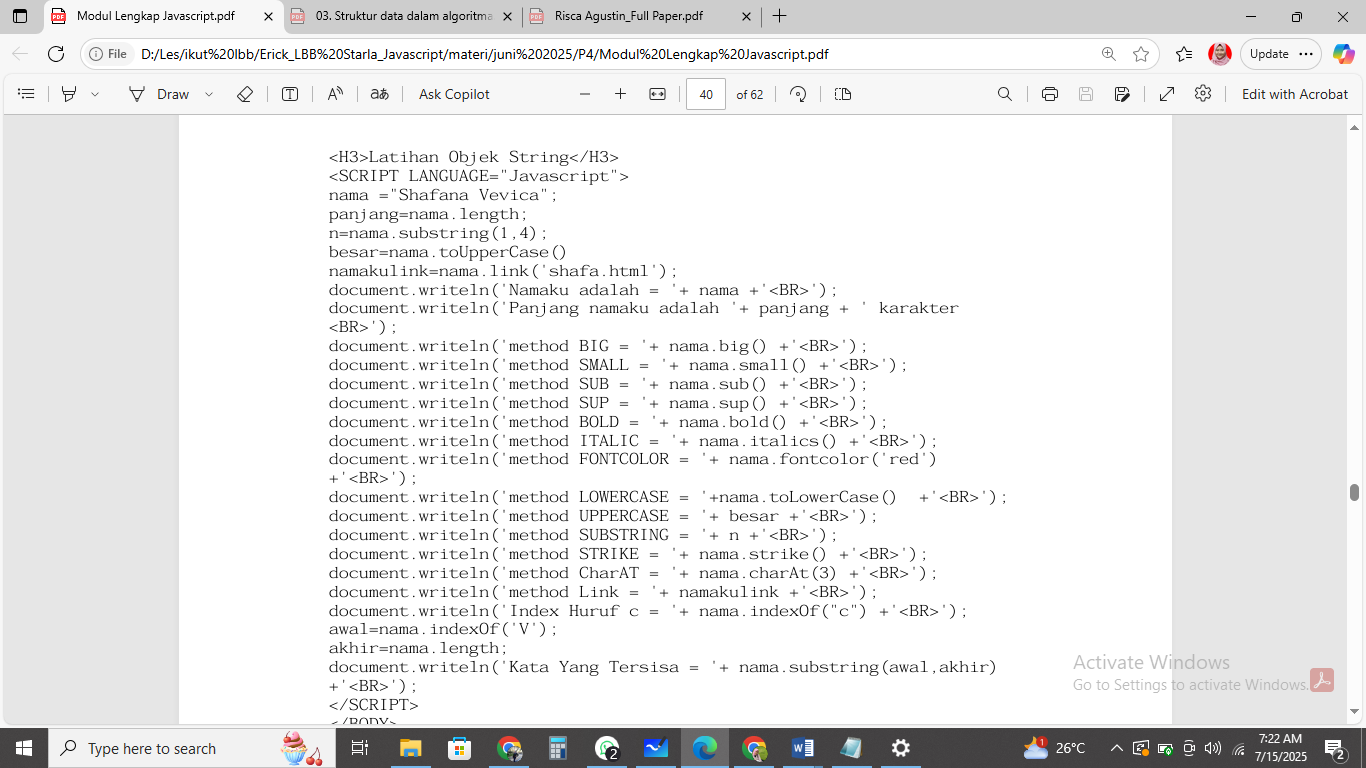Select the Erase tool
This screenshot has height=768, width=1366.
point(245,94)
